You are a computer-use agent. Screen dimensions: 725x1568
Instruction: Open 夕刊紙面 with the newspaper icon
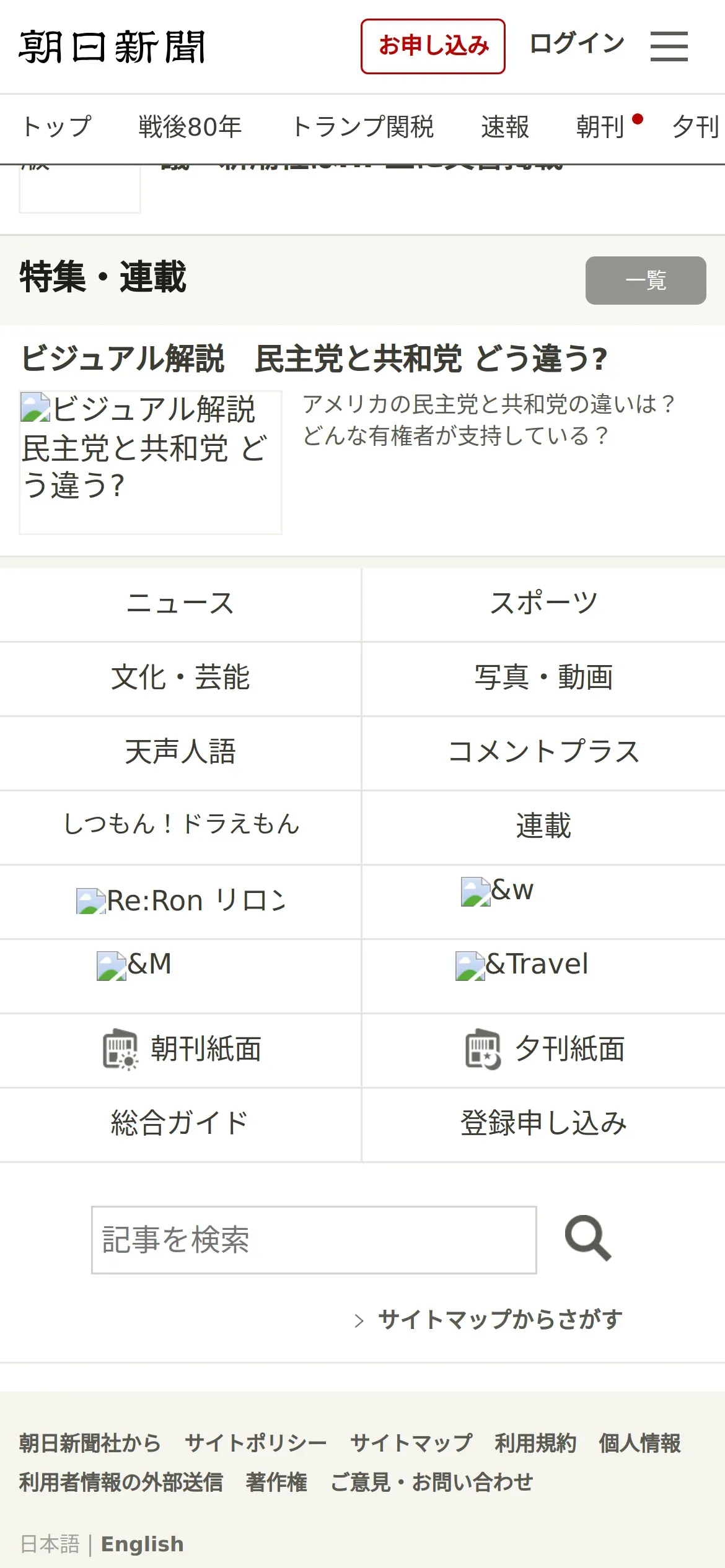pos(545,1050)
